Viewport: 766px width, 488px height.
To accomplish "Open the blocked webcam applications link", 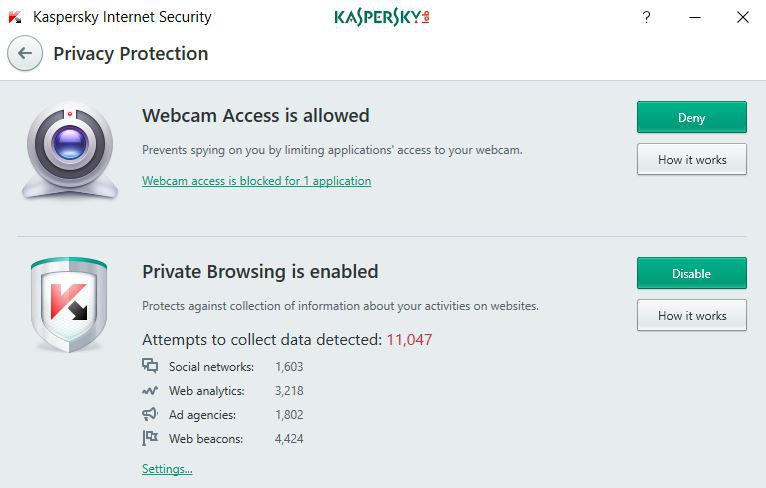I will (256, 181).
